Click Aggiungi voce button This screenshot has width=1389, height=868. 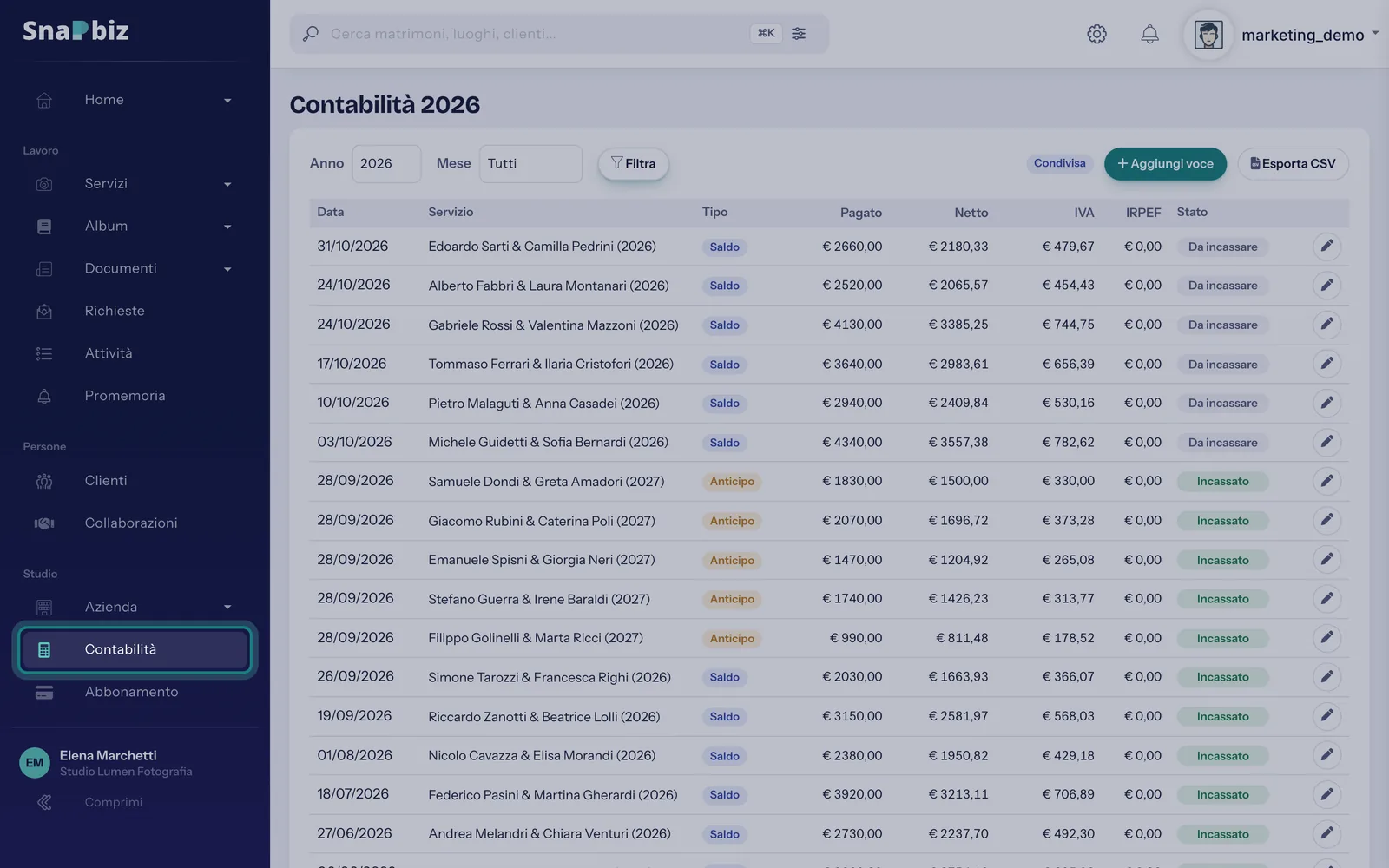click(1165, 163)
